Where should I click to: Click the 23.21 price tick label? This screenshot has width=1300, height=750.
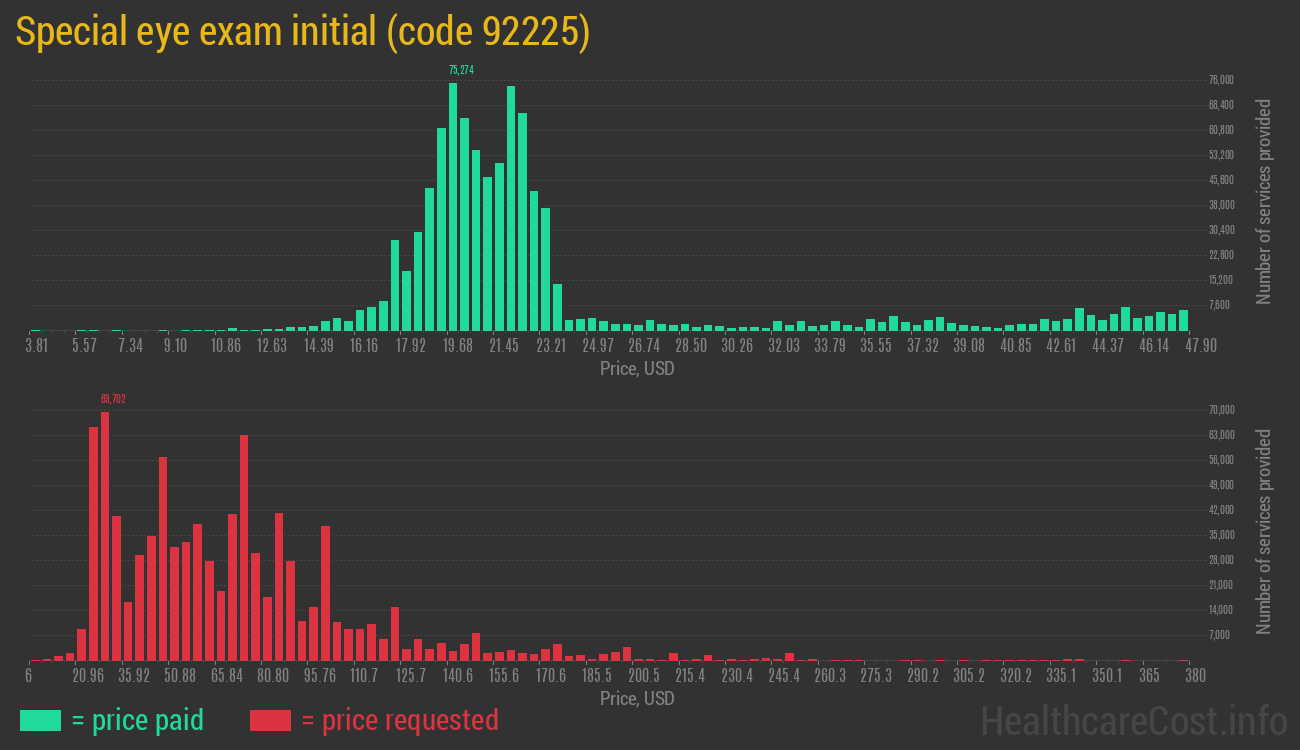(551, 346)
